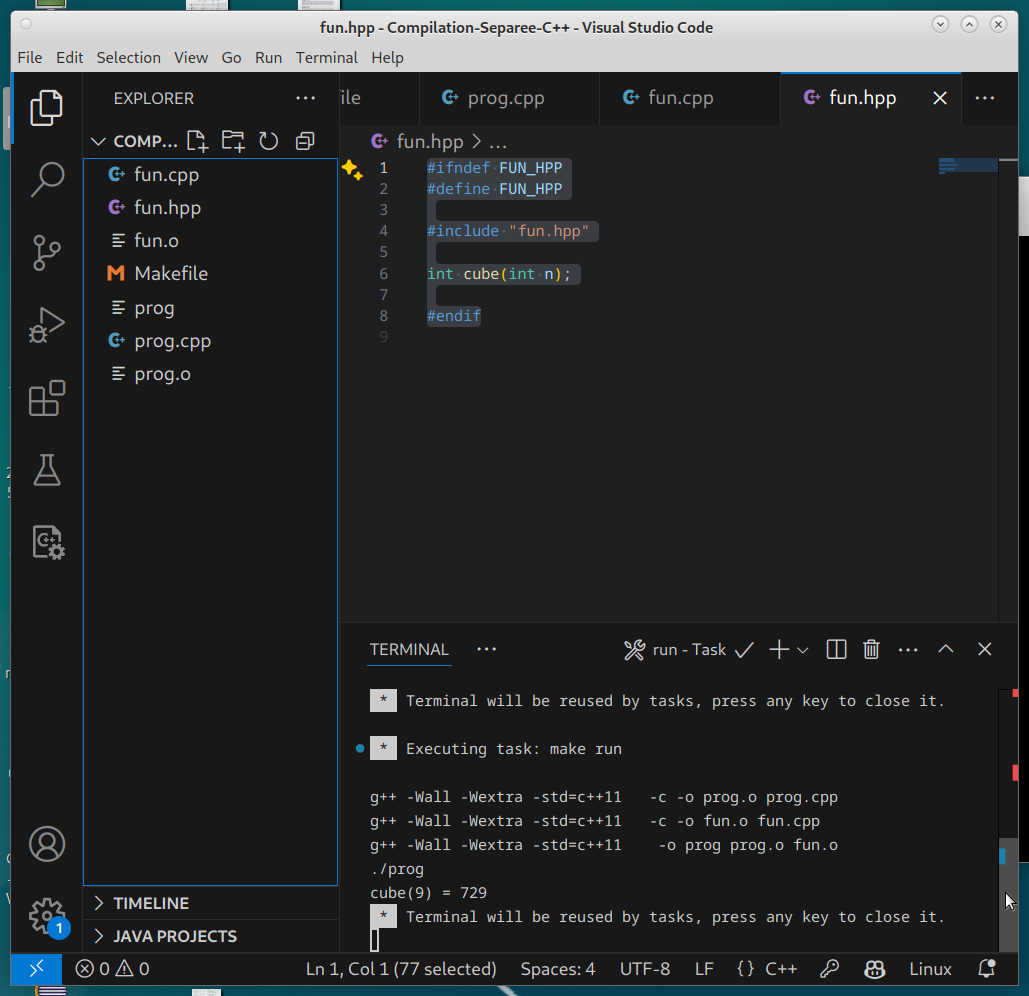The width and height of the screenshot is (1029, 996).
Task: Open the prog binary file in Explorer
Action: pos(211,308)
